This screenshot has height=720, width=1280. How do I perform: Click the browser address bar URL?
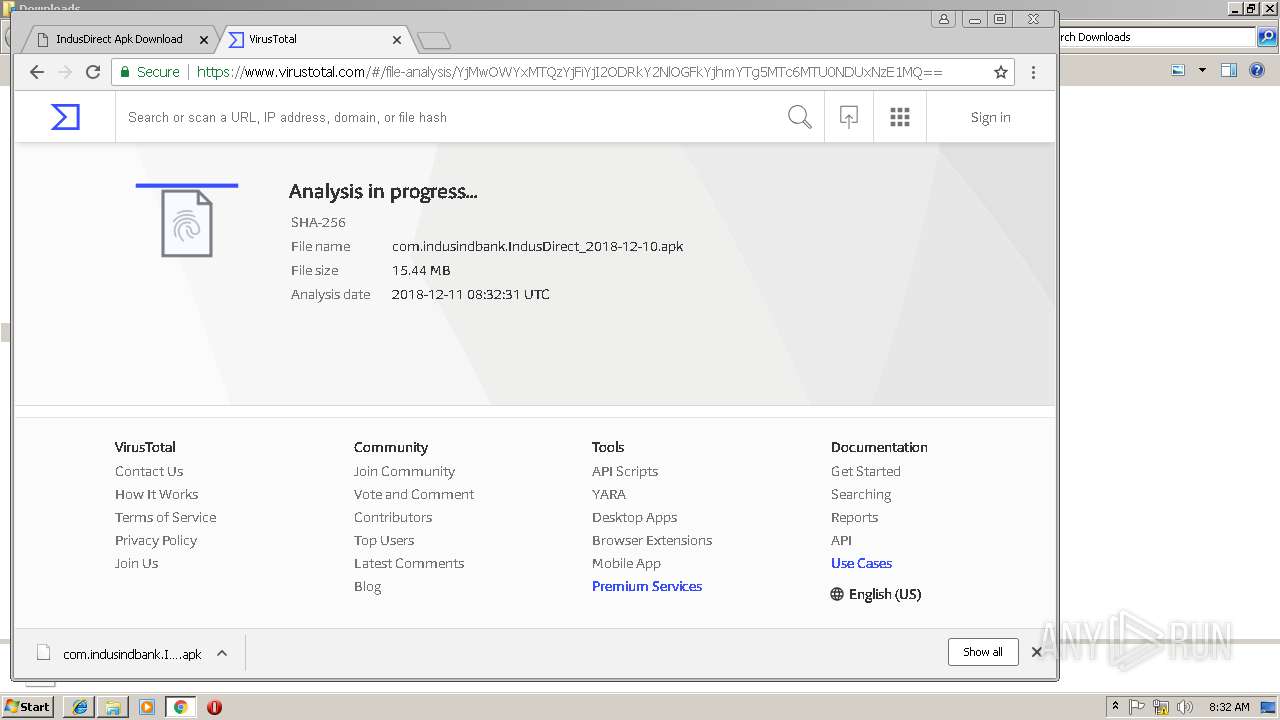569,72
